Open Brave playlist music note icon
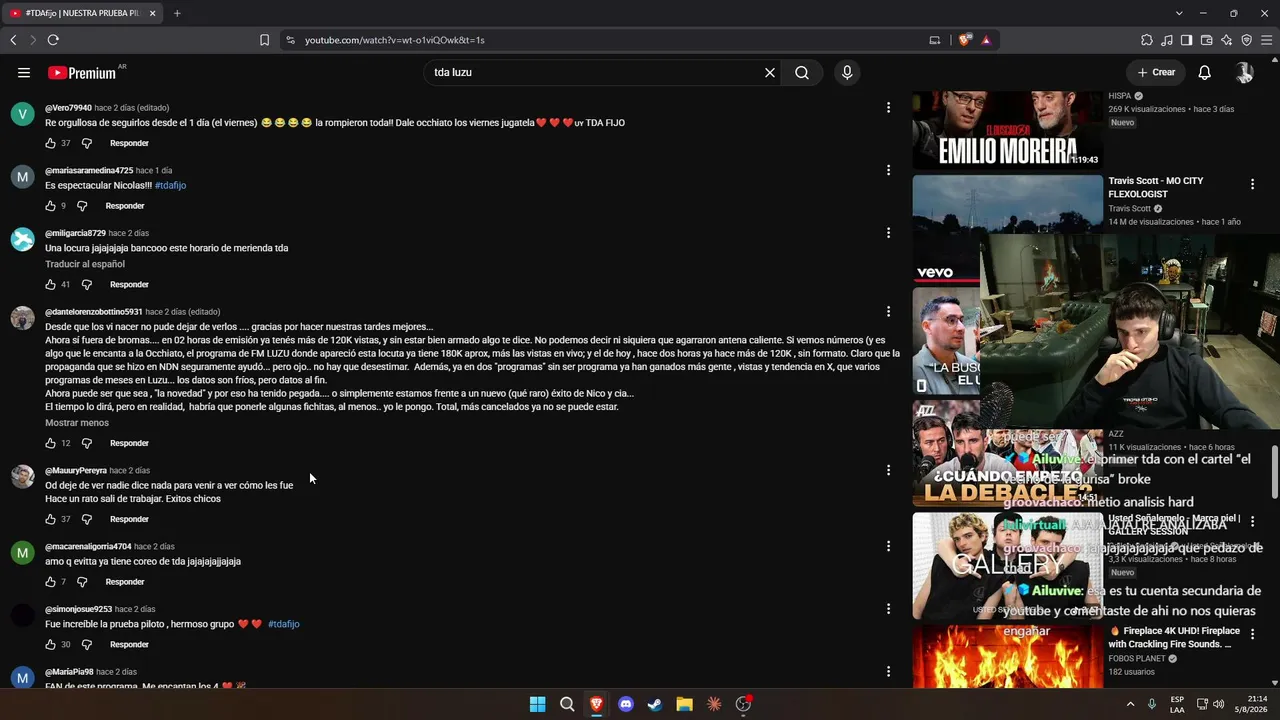The height and width of the screenshot is (720, 1280). [1167, 40]
